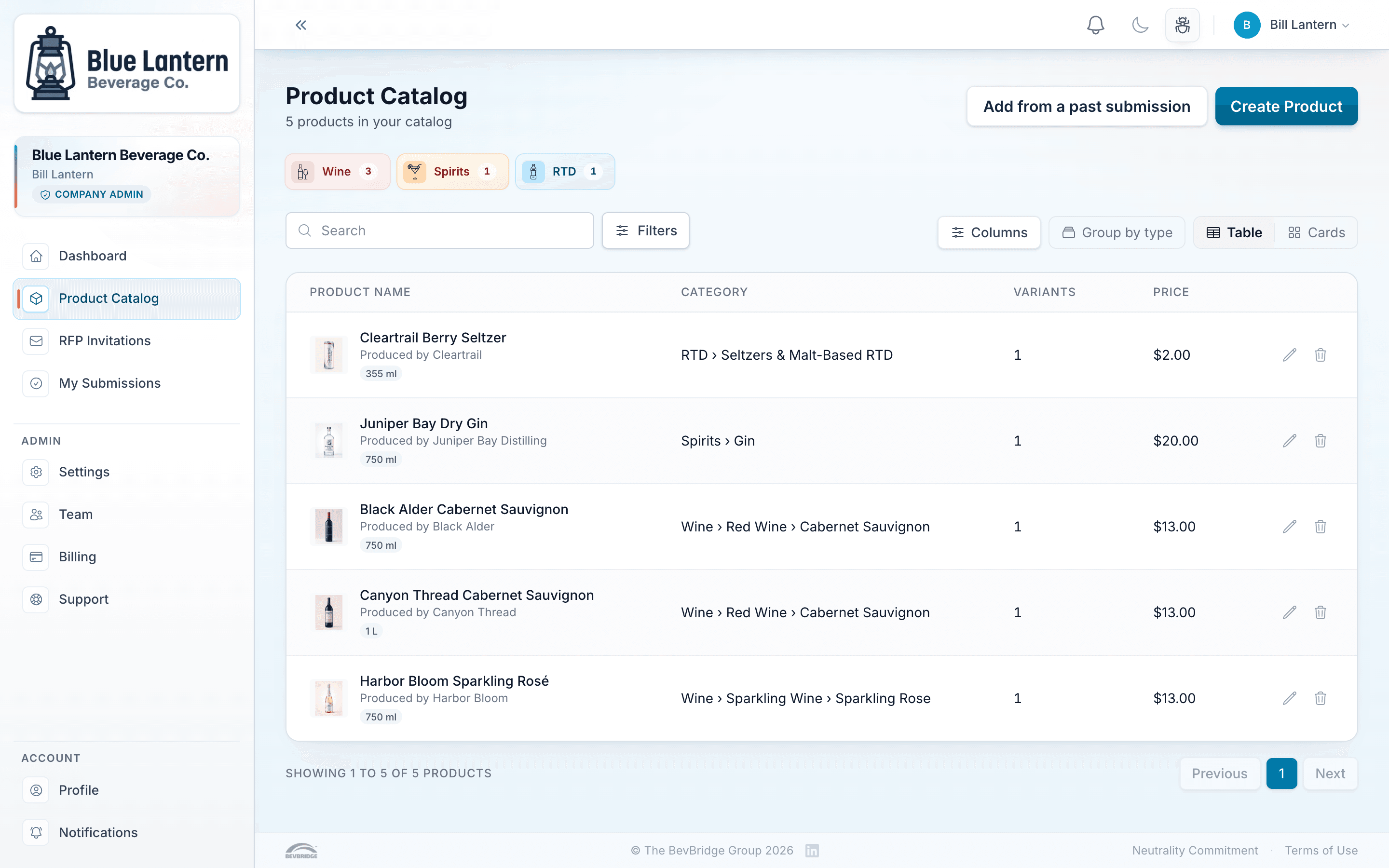Open the Filters panel
Screen dimensions: 1389x868
[646, 231]
